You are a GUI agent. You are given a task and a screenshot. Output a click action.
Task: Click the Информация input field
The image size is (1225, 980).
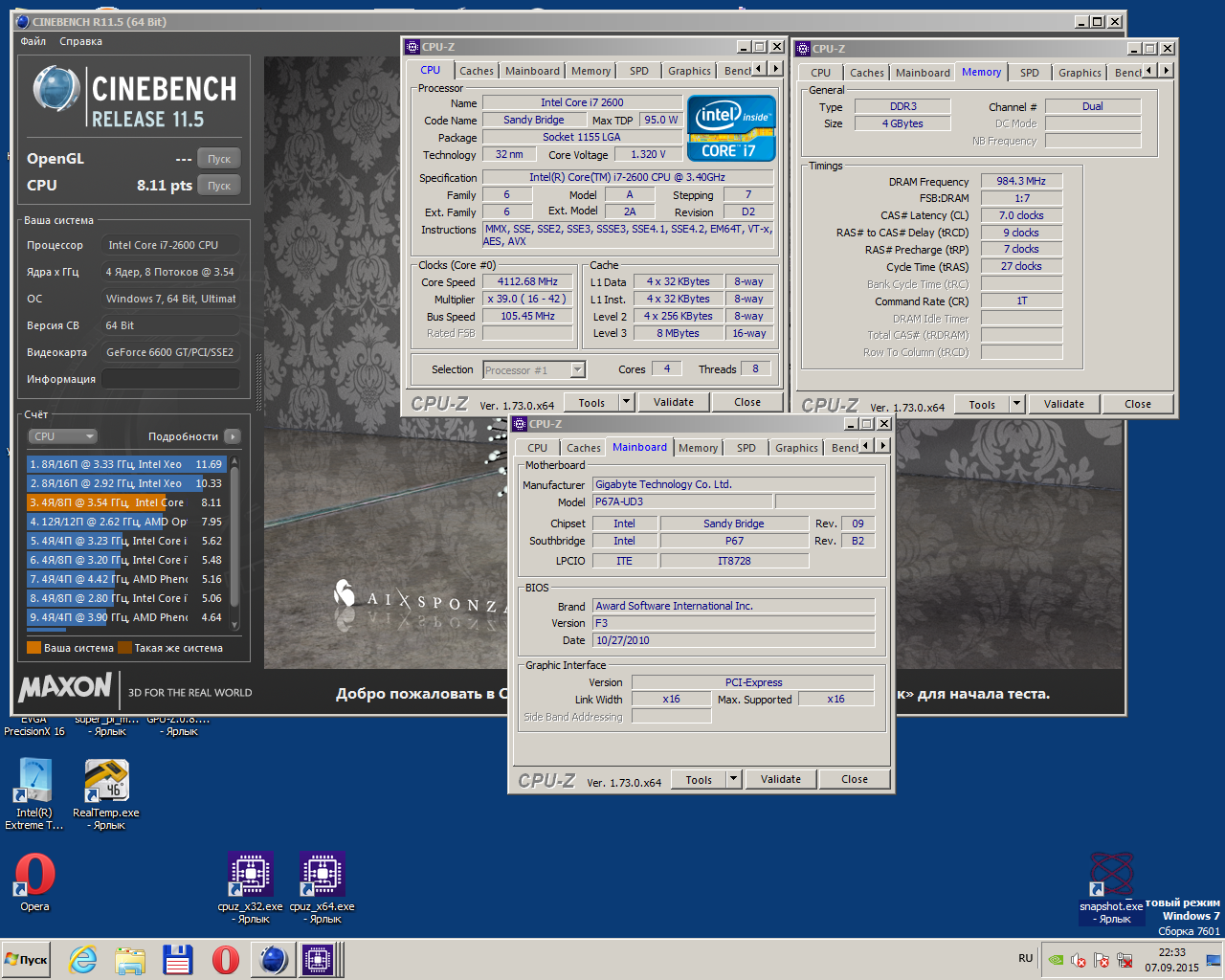[x=170, y=379]
